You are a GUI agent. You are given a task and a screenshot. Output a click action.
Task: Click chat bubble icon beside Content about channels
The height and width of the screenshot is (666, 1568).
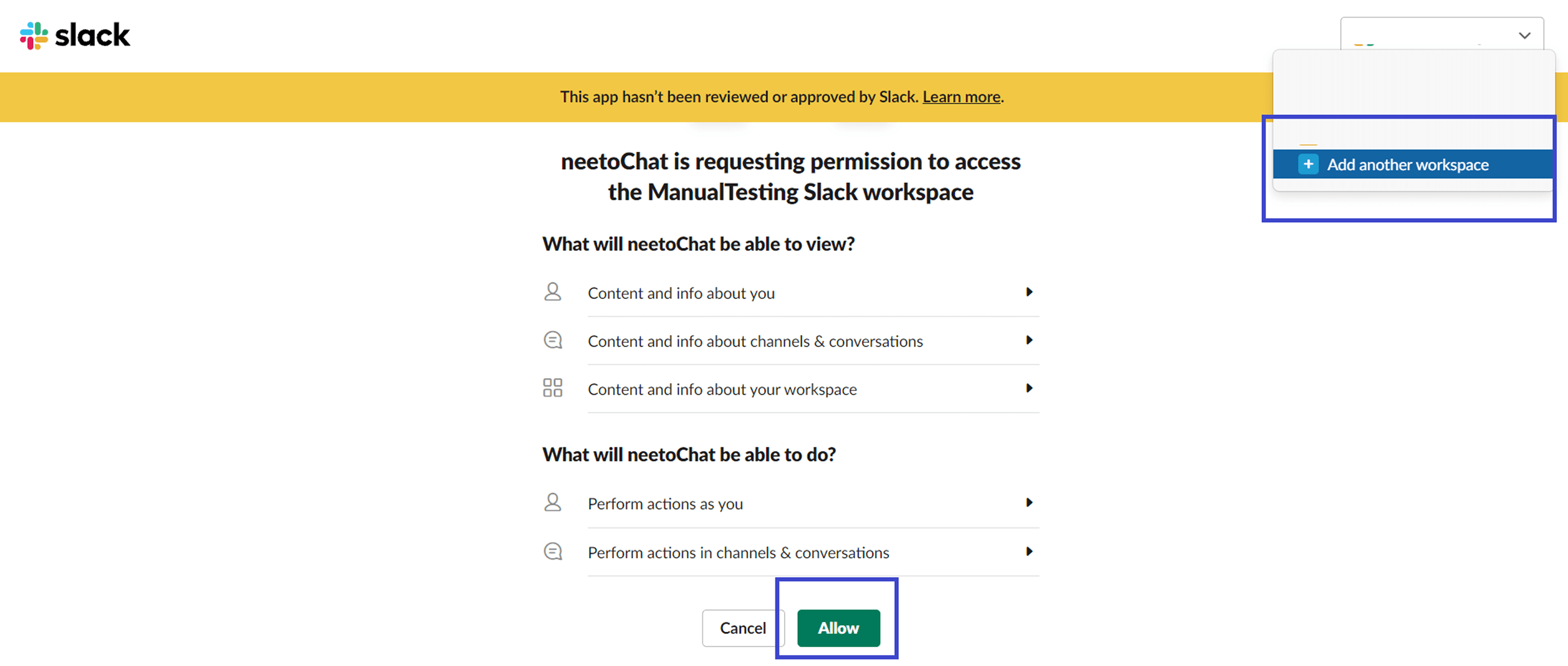tap(553, 340)
